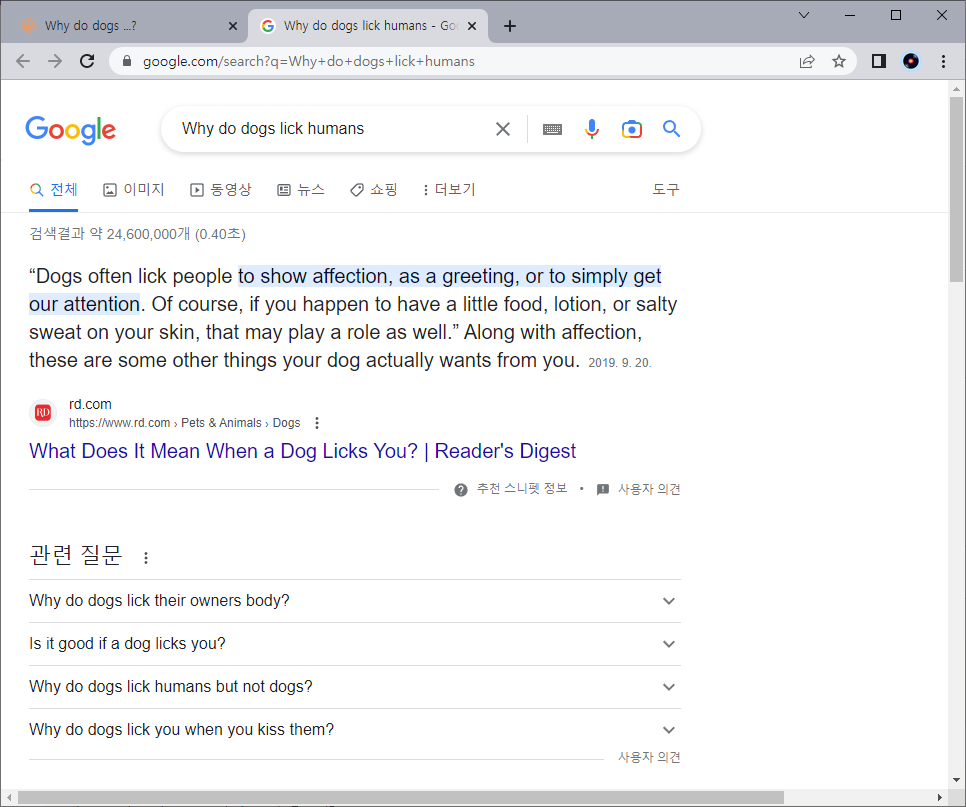Clear the search query text
The width and height of the screenshot is (966, 807).
pyautogui.click(x=503, y=129)
